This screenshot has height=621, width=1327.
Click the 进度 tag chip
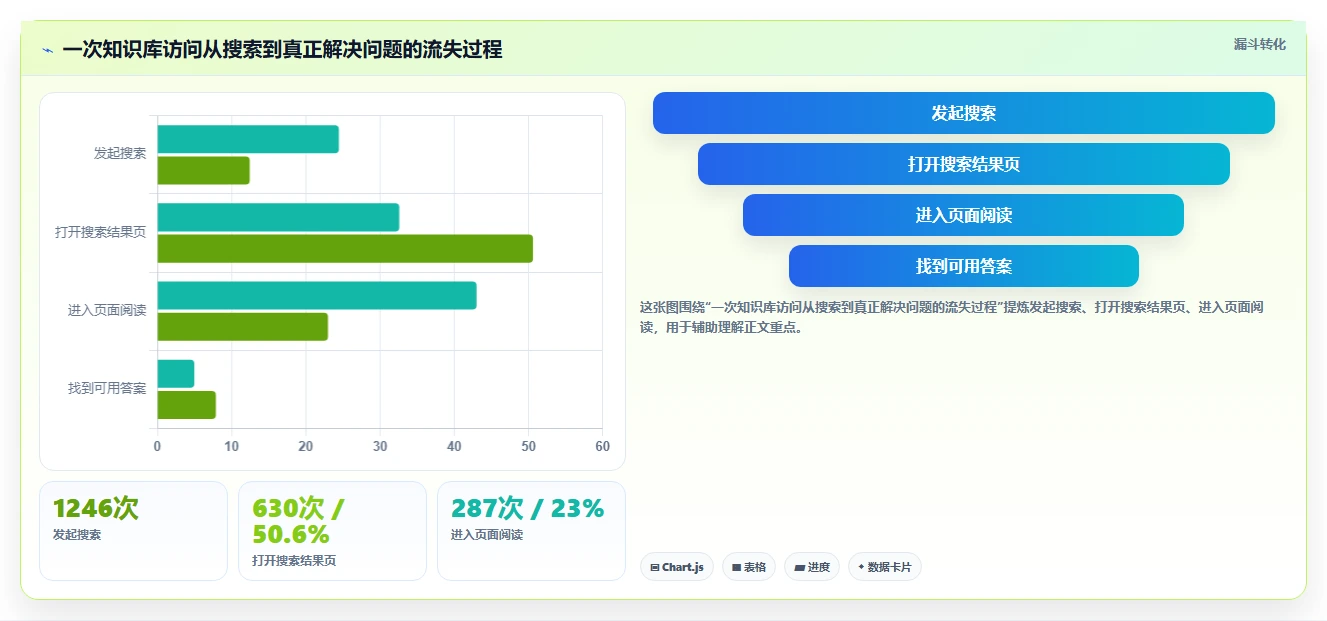[x=812, y=567]
